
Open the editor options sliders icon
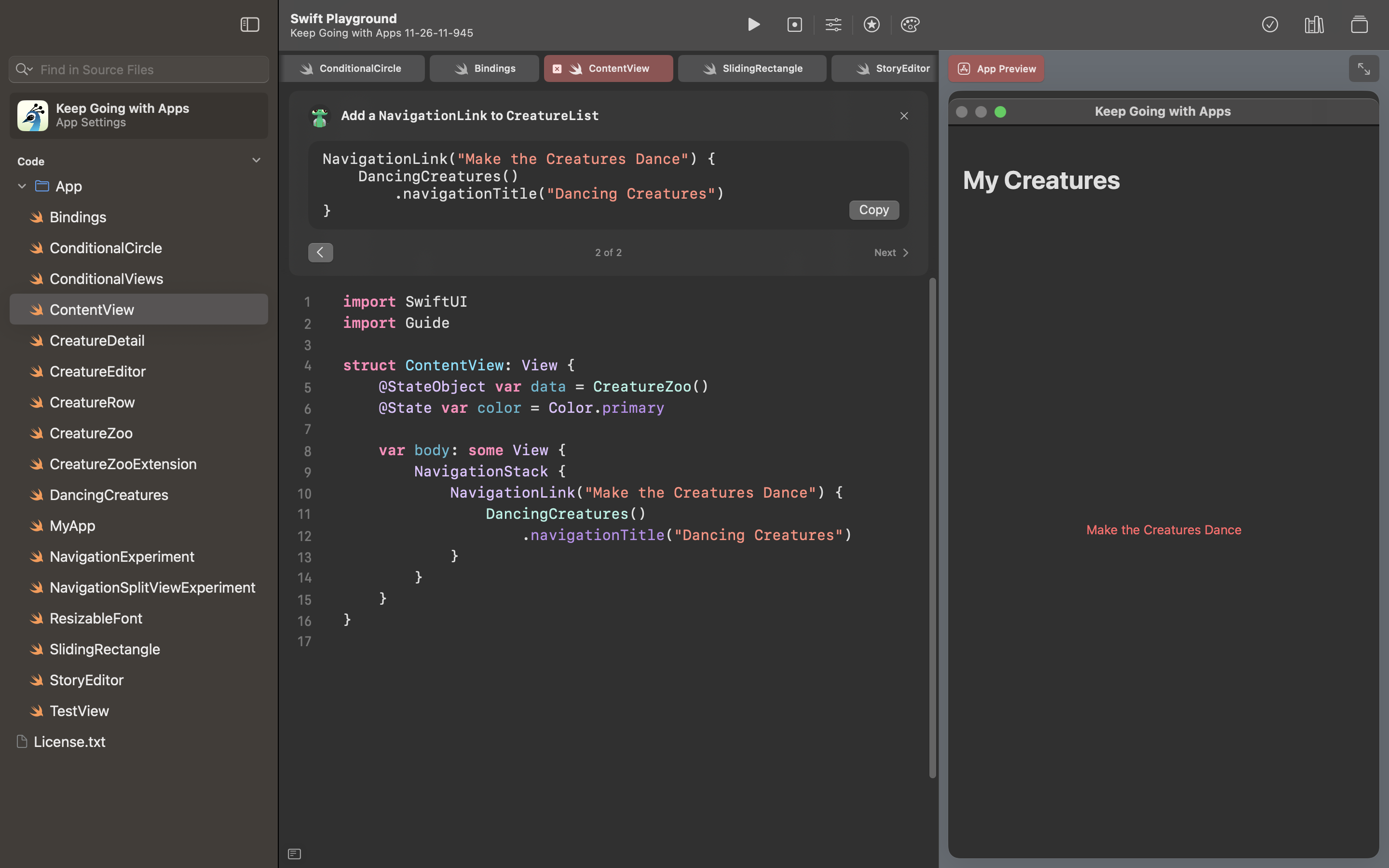(x=833, y=25)
